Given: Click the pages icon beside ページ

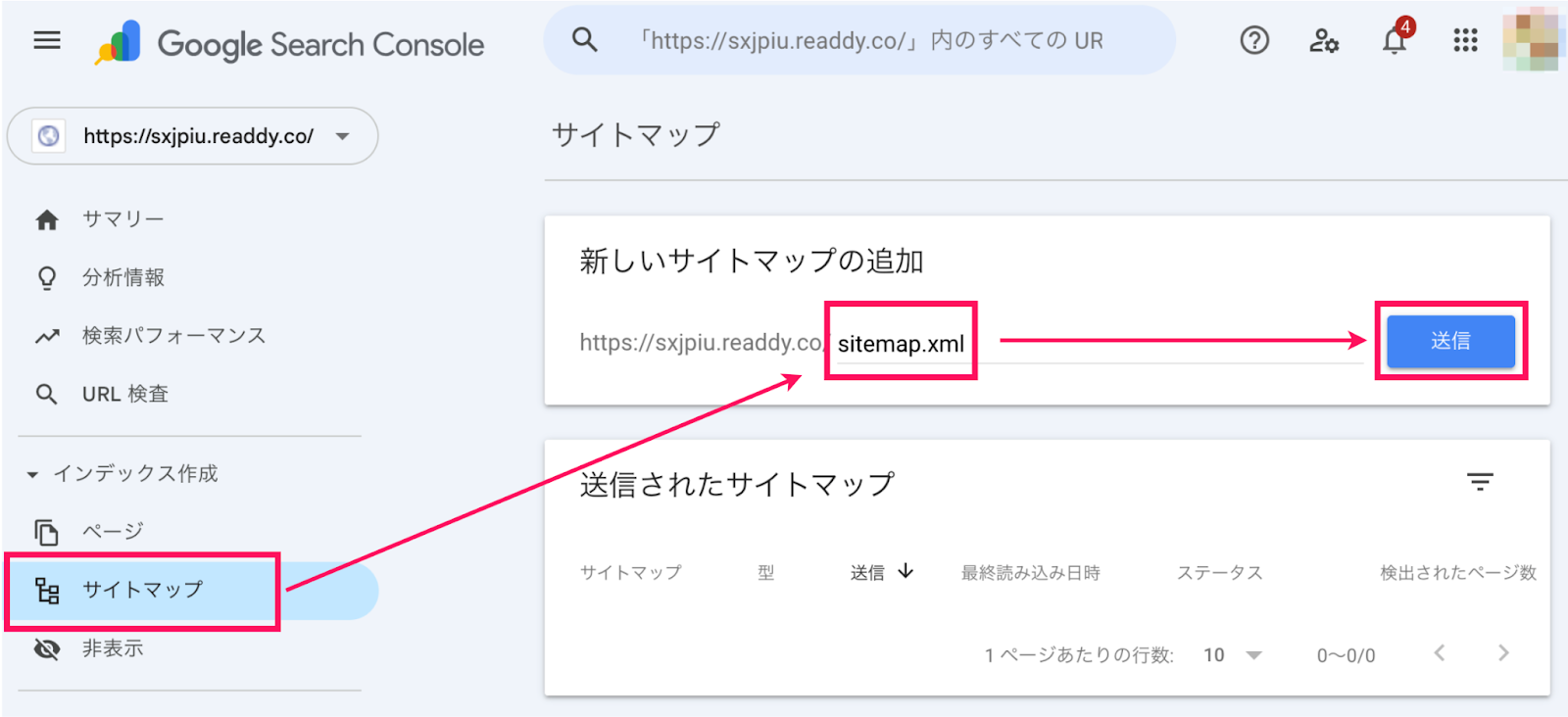Looking at the screenshot, I should (x=47, y=533).
